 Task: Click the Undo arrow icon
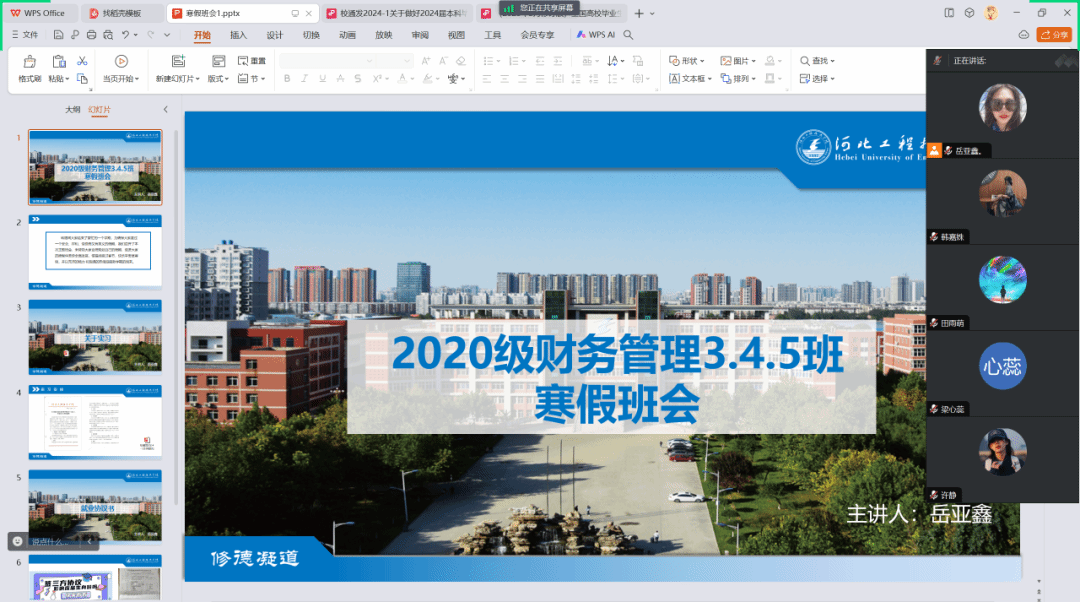[126, 35]
